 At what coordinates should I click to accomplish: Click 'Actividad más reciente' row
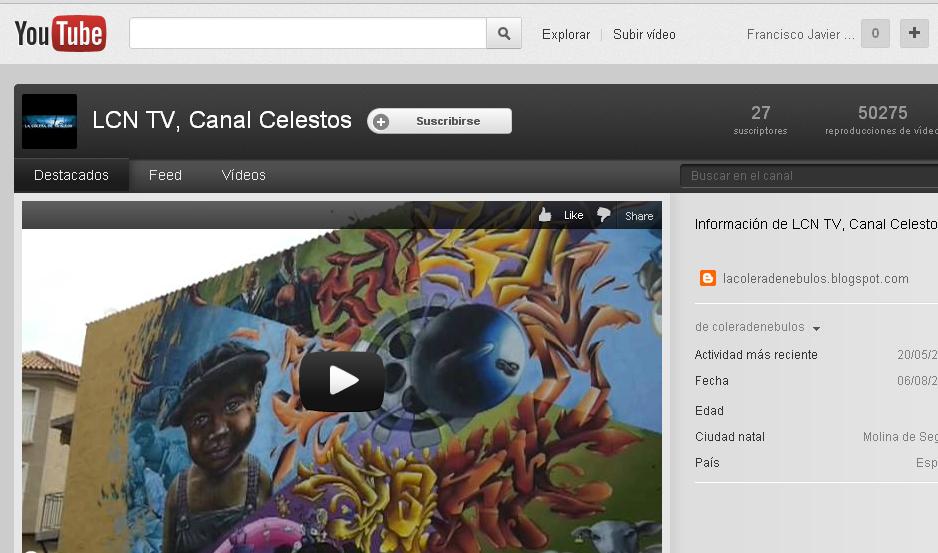point(816,355)
